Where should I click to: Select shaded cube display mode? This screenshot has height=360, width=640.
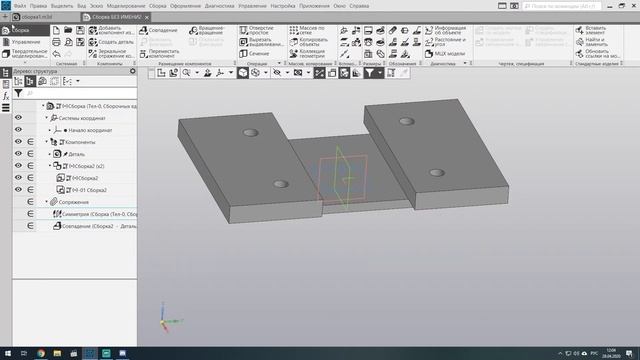coord(243,73)
